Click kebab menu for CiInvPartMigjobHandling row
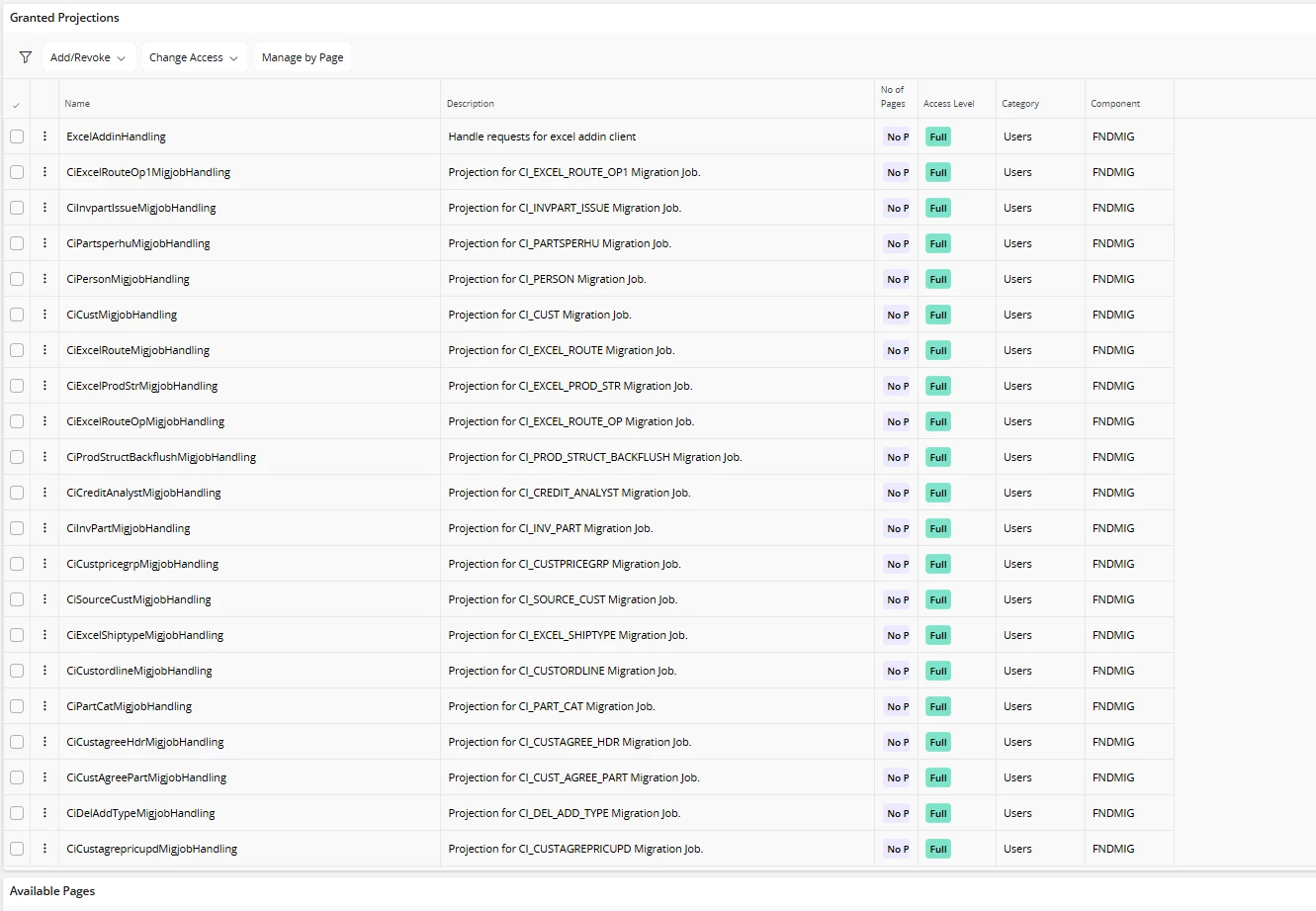The image size is (1316, 911). click(x=44, y=528)
